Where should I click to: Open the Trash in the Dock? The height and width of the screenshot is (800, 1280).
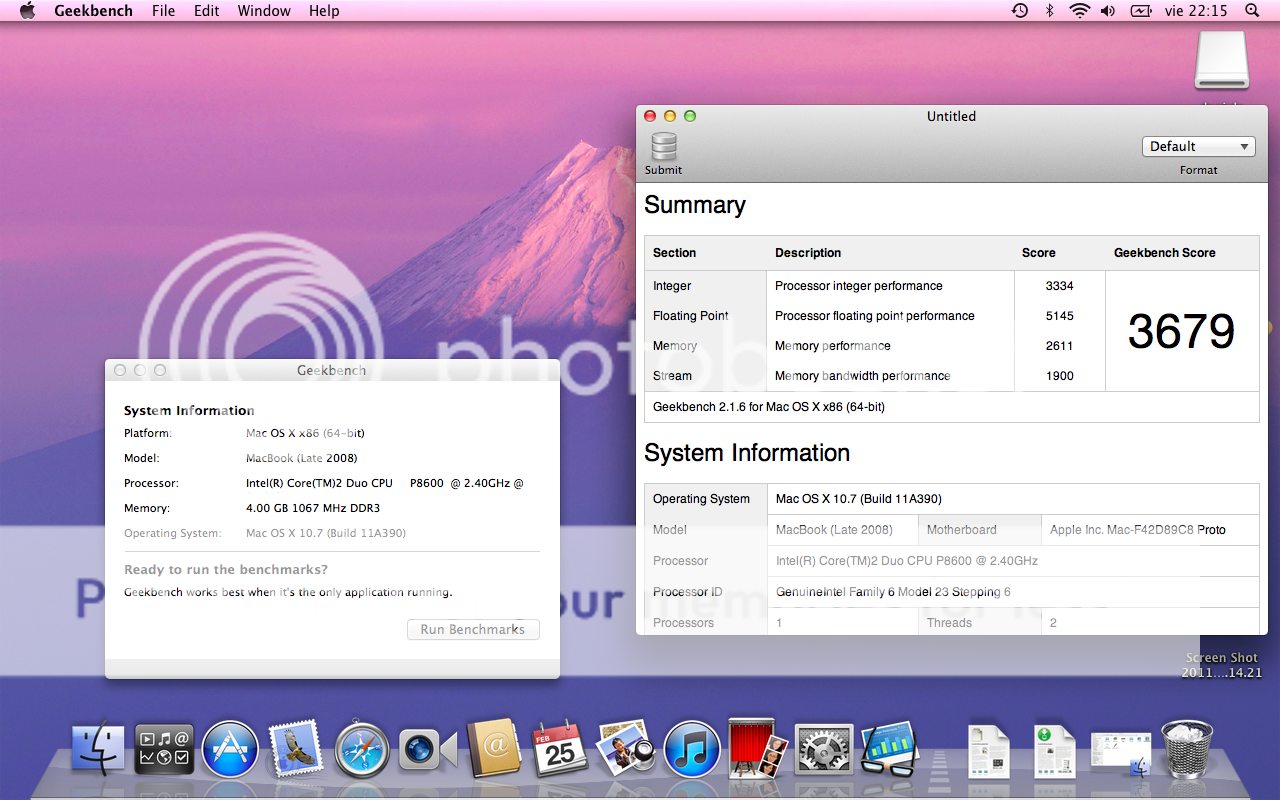[1187, 749]
